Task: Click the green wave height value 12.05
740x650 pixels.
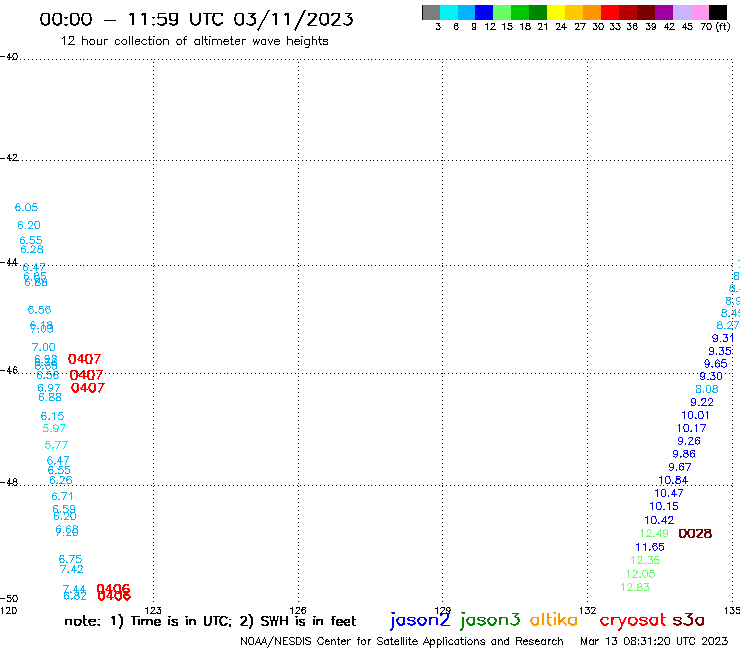Action: 640,574
